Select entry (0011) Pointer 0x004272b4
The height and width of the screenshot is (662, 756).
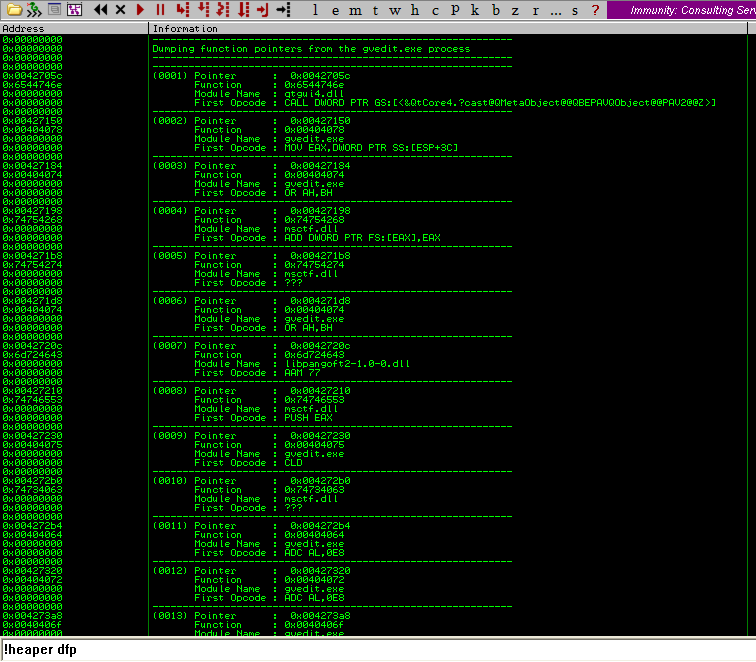[x=252, y=526]
